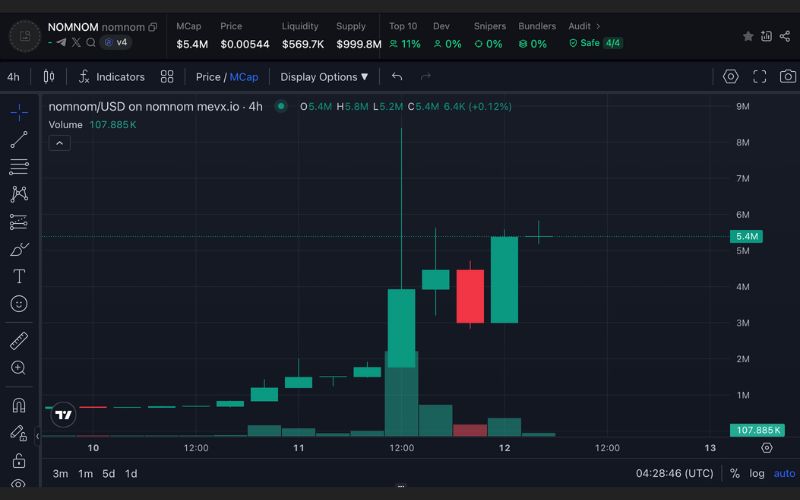Open time axis settings gear

[766, 448]
